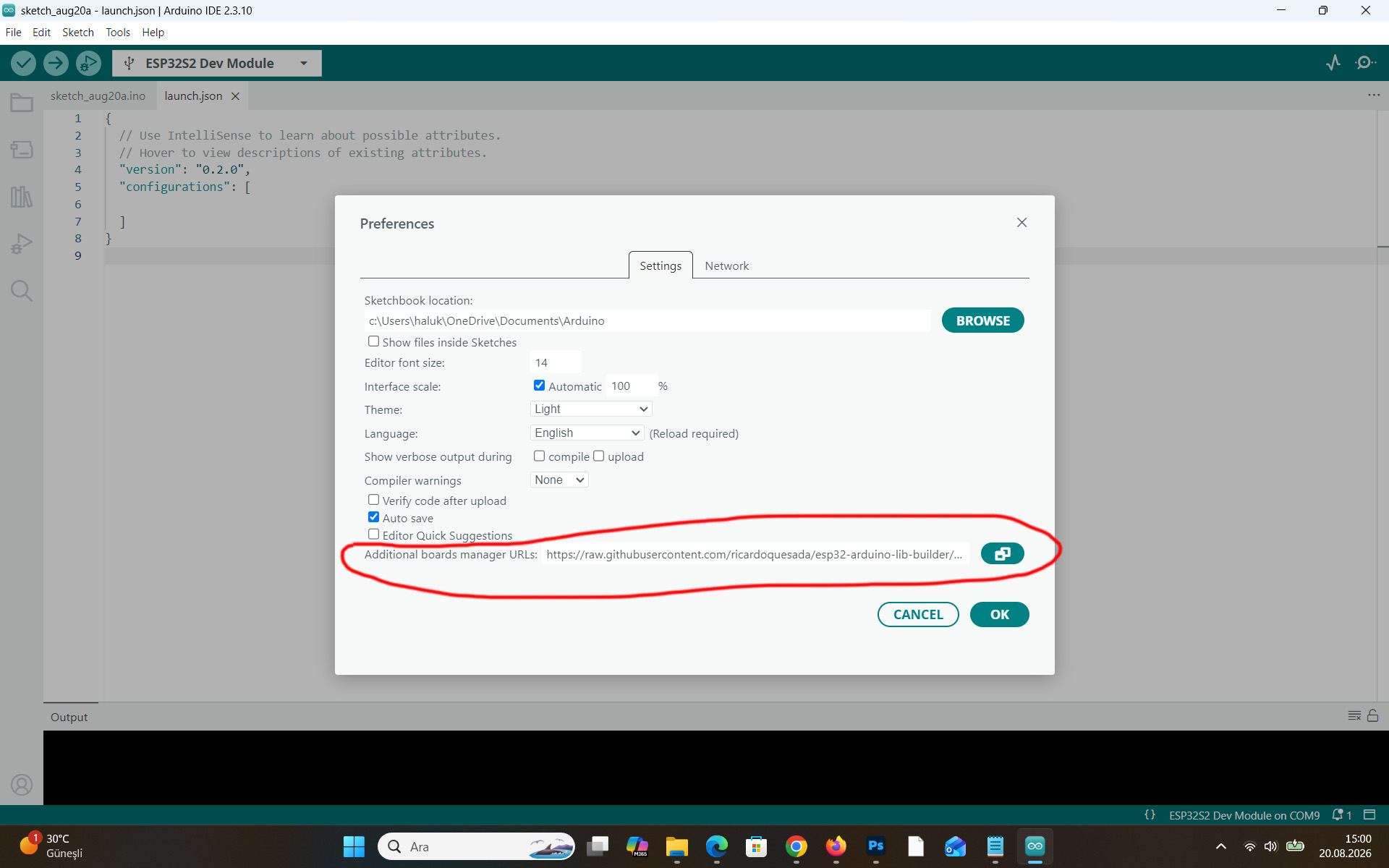Image resolution: width=1389 pixels, height=868 pixels.
Task: Disable the Auto save checkbox
Action: pyautogui.click(x=373, y=517)
